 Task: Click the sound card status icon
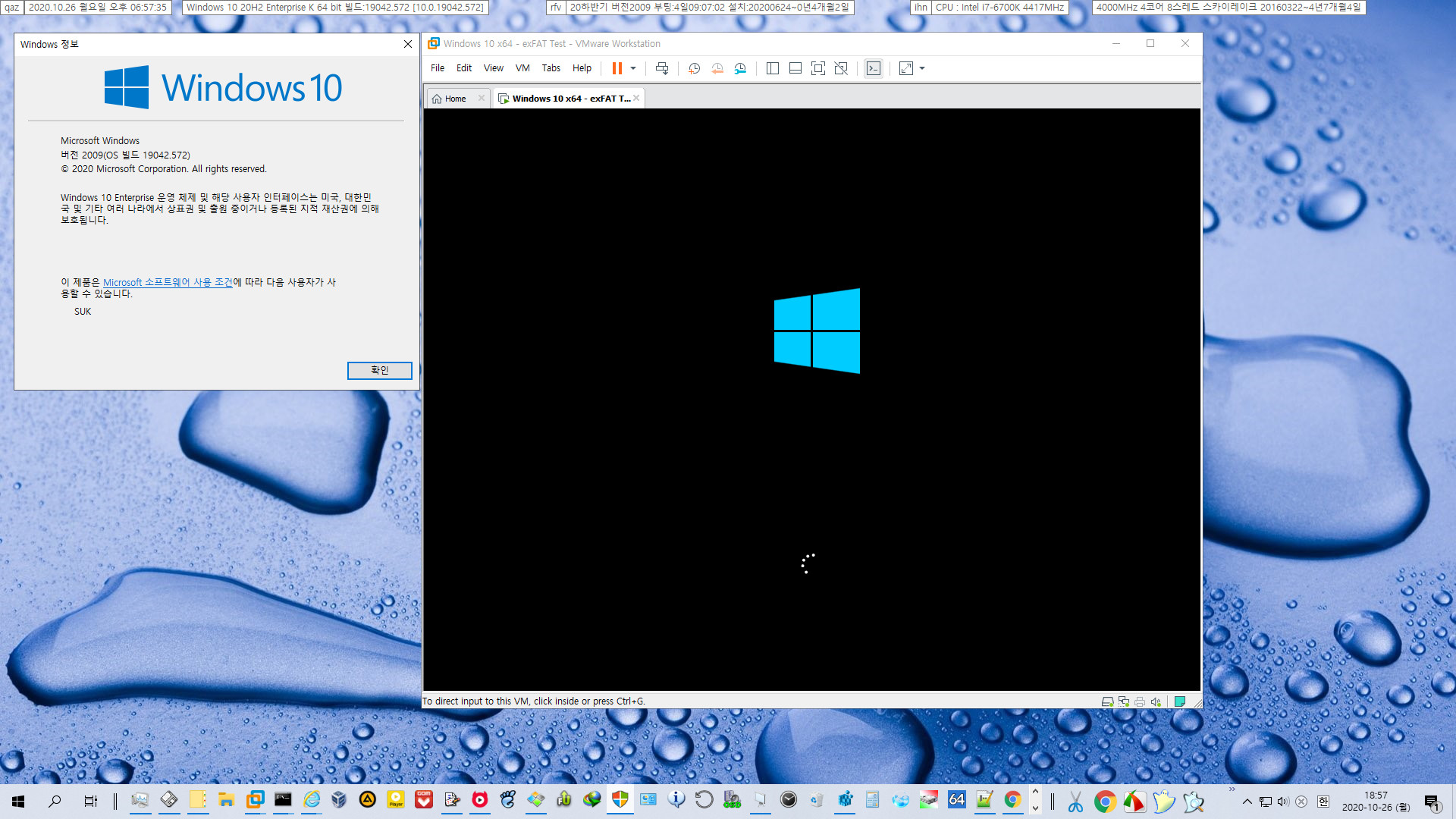tap(1156, 701)
